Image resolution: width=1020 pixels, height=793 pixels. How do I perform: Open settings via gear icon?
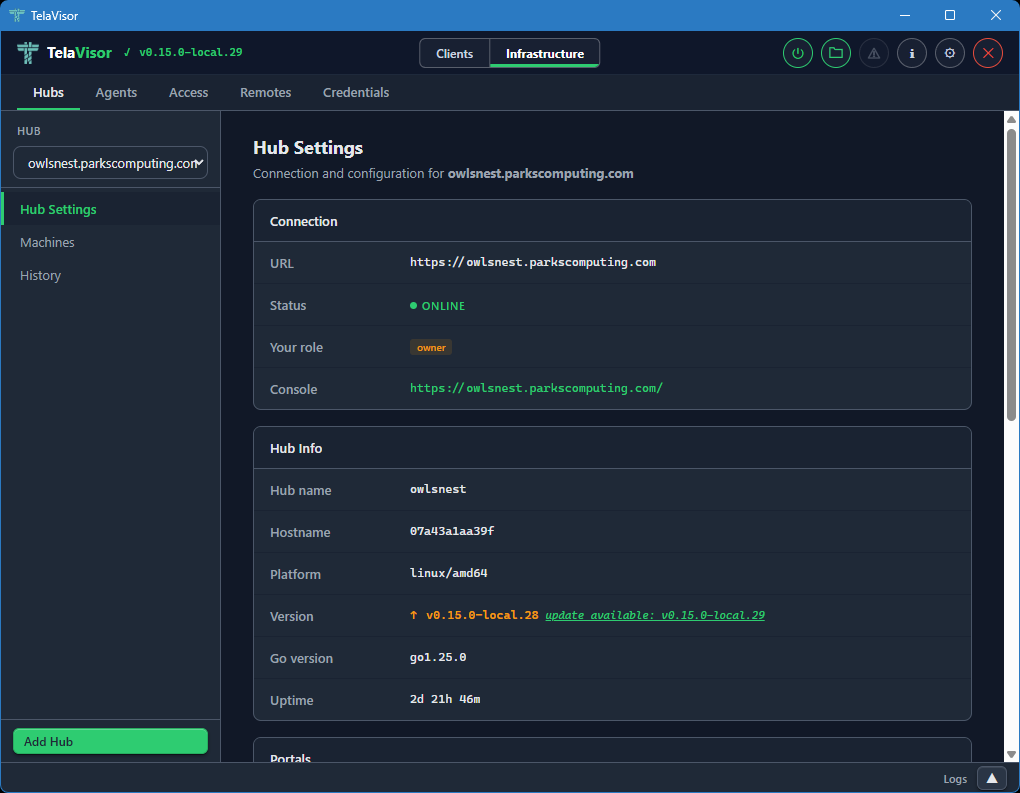950,53
